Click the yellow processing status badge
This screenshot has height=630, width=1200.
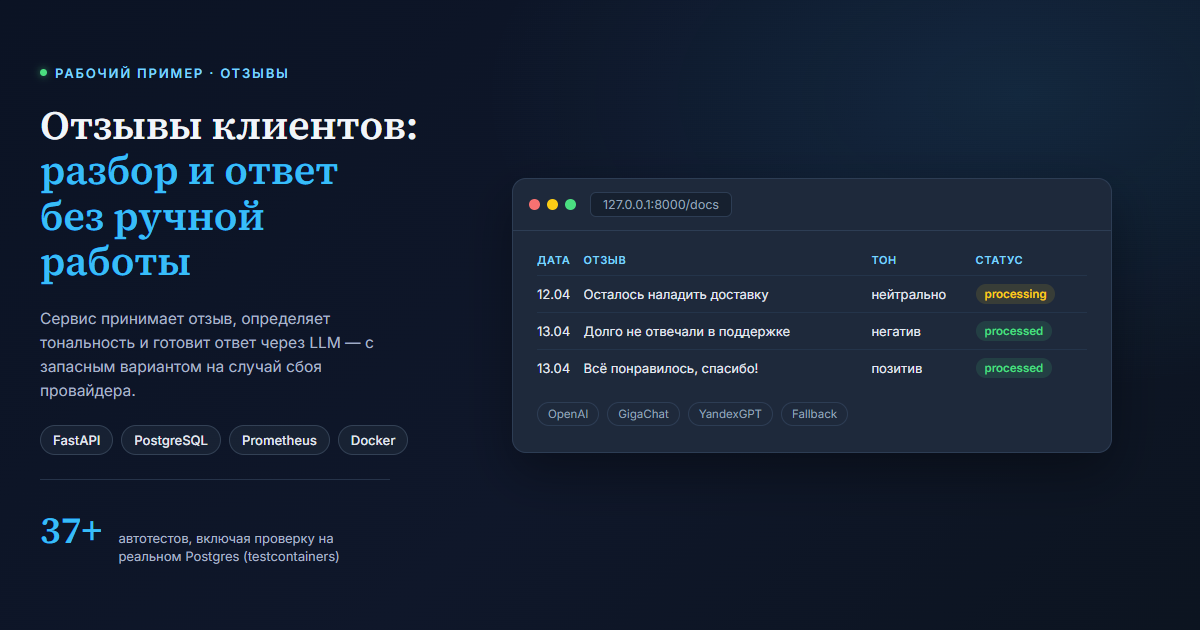tap(1015, 294)
